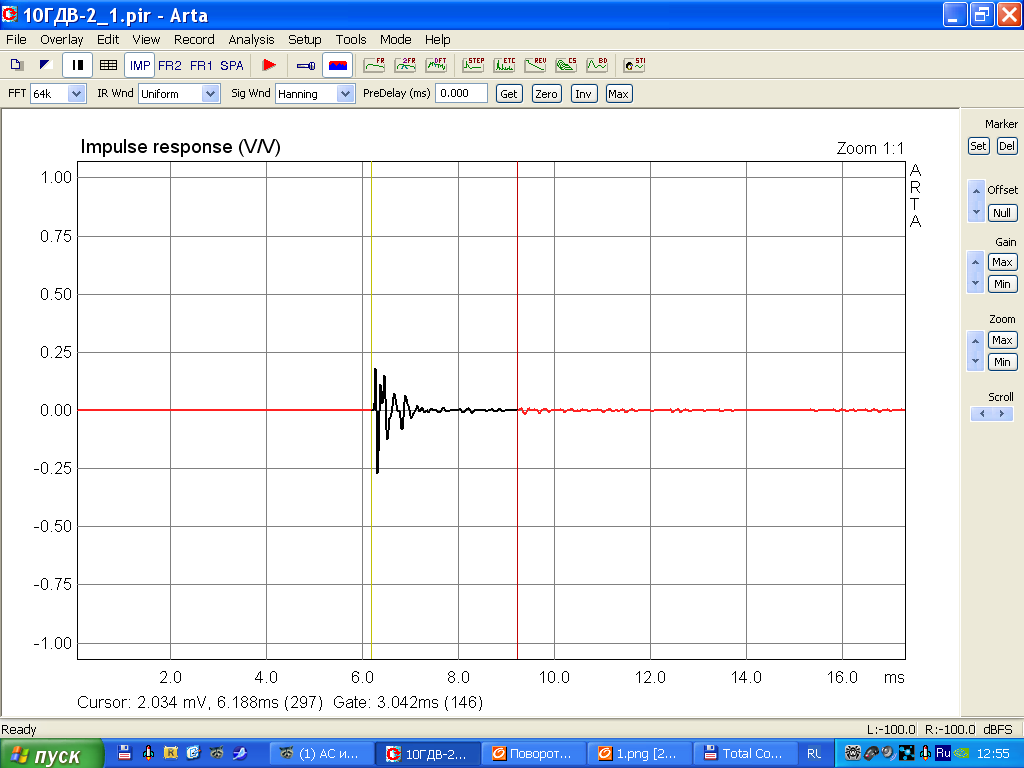Viewport: 1024px width, 768px height.
Task: Click the Gain Min button
Action: coord(1002,284)
